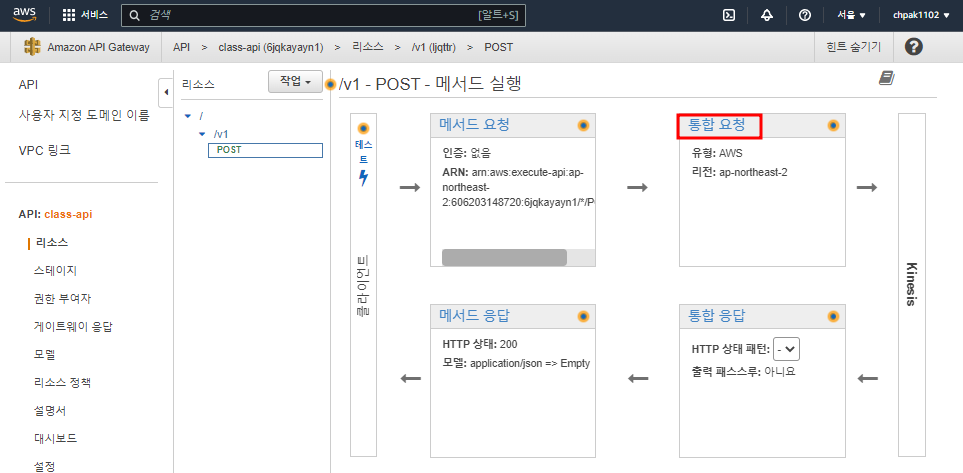Launch CloudShell terminal icon
Viewport: 963px width, 473px height.
tap(729, 15)
